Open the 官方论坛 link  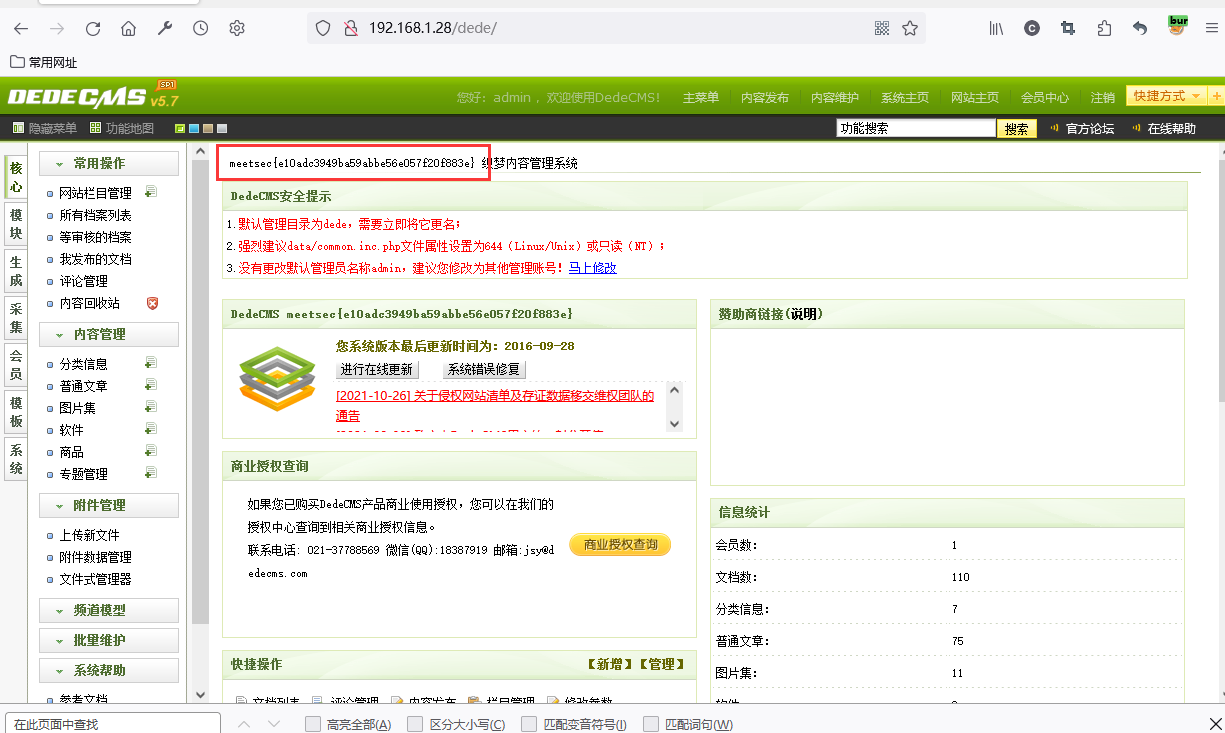pos(1090,128)
